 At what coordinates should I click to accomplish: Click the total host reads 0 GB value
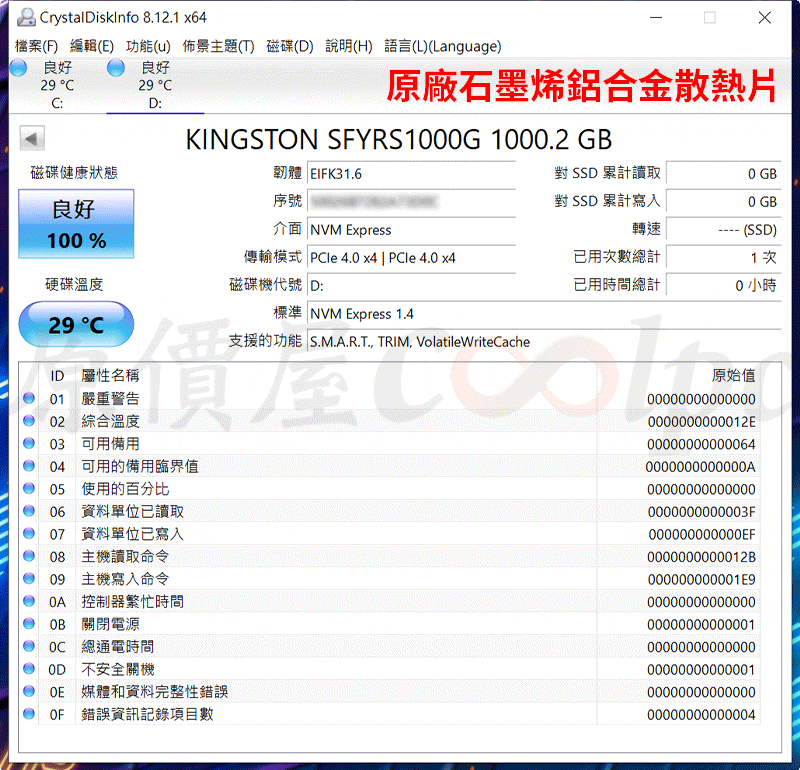click(724, 174)
